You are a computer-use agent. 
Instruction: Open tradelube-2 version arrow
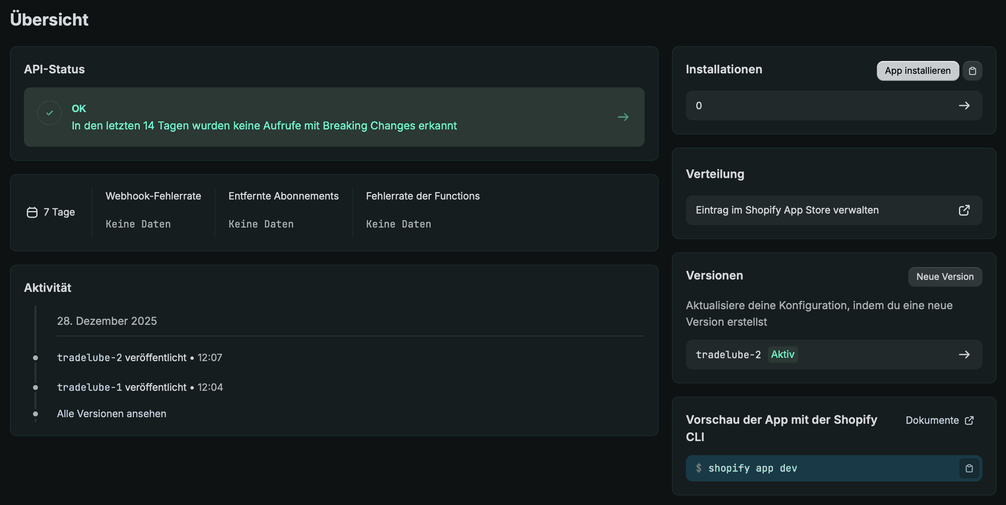click(x=964, y=354)
